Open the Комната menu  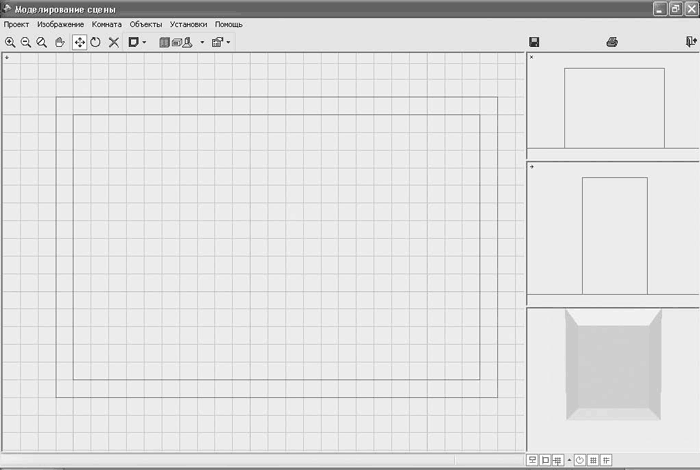click(x=107, y=25)
